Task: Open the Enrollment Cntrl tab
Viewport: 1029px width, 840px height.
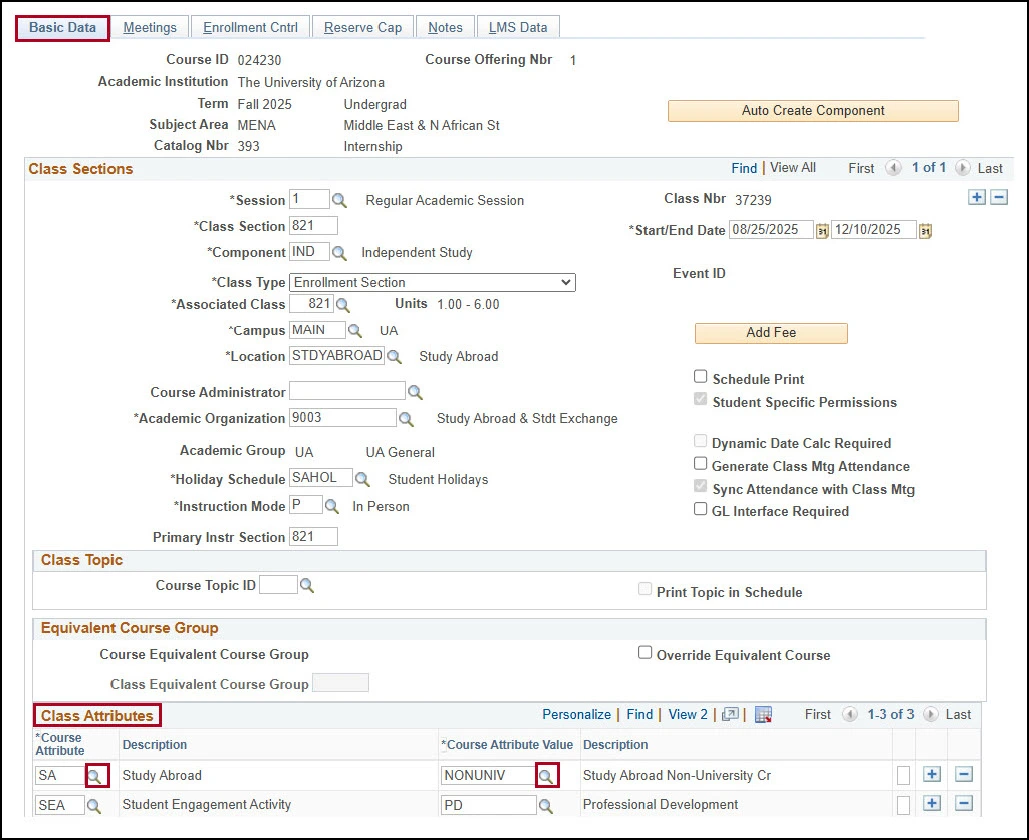Action: click(251, 28)
